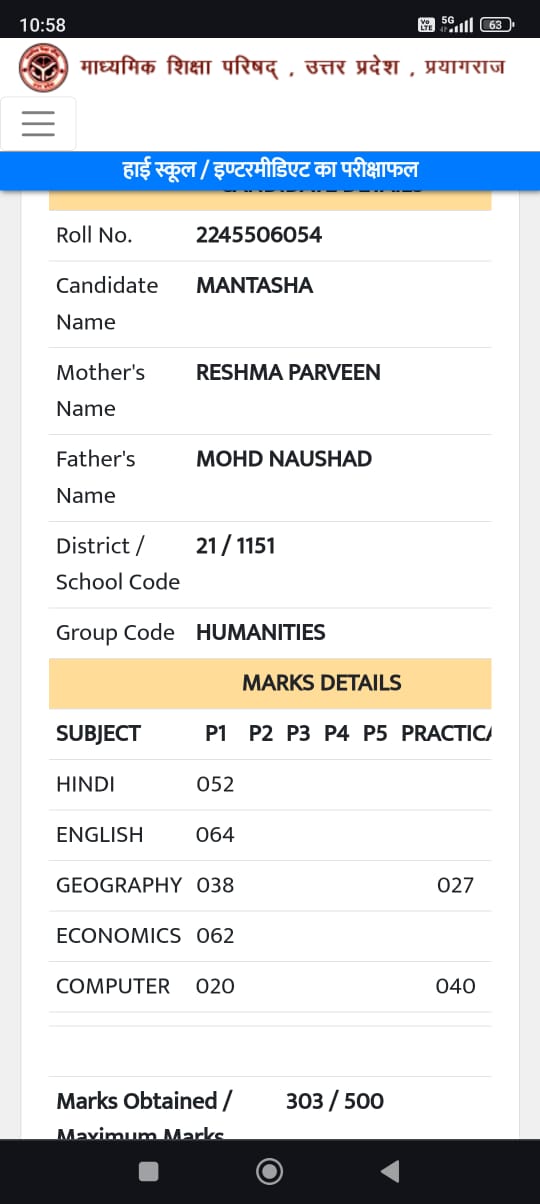Tap the Android home circle button
This screenshot has width=540, height=1204.
click(x=269, y=1171)
